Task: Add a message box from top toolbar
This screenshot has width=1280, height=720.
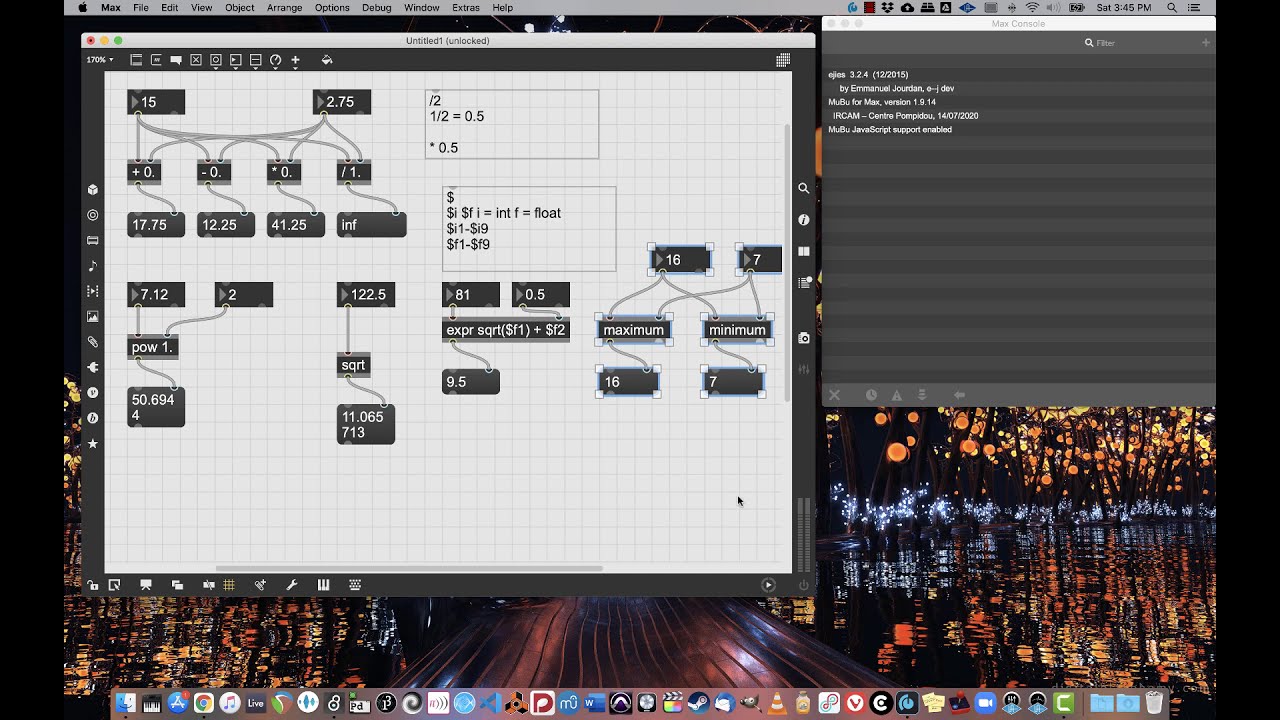Action: (x=156, y=60)
